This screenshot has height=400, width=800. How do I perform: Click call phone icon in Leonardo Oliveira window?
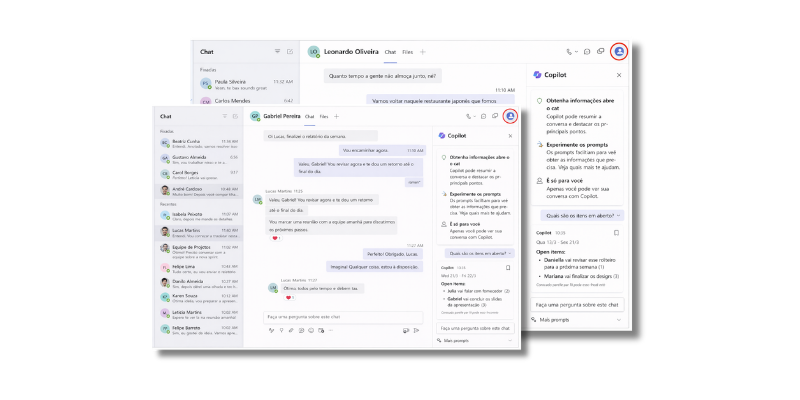pyautogui.click(x=569, y=52)
